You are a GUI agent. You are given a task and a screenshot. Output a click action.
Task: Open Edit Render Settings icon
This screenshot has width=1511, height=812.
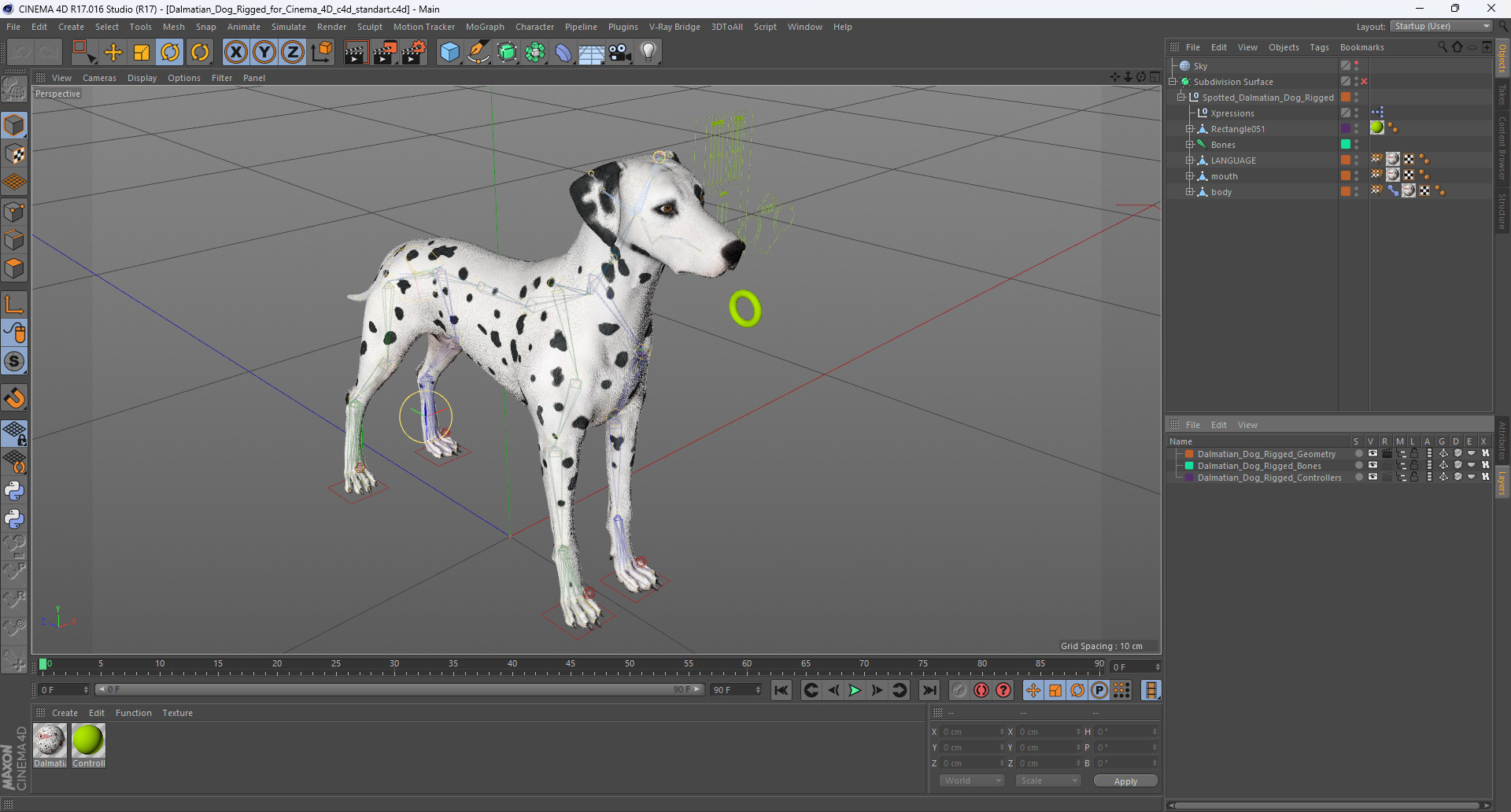(414, 53)
